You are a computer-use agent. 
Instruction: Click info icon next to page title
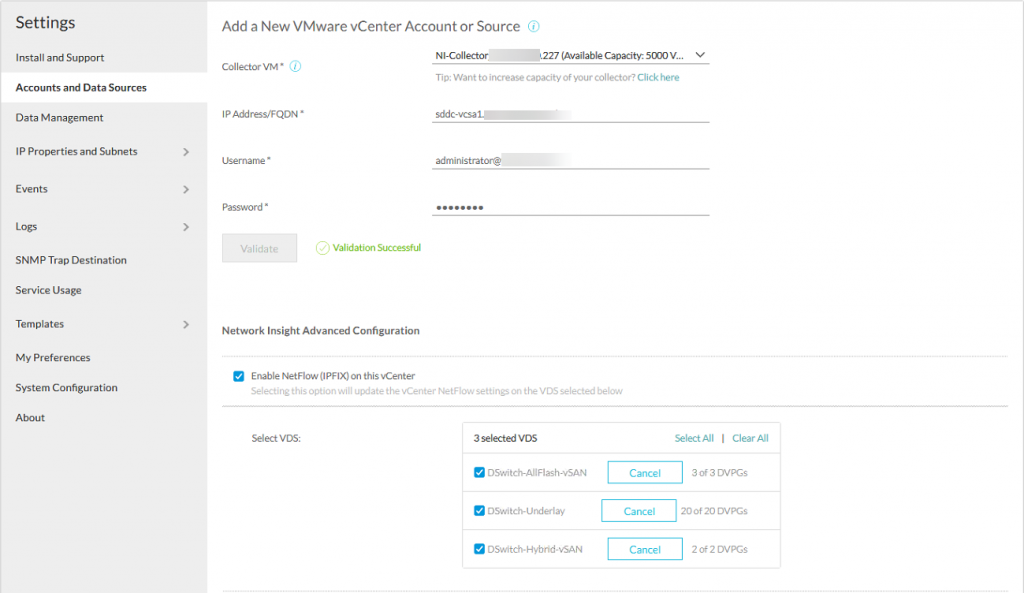pos(534,27)
